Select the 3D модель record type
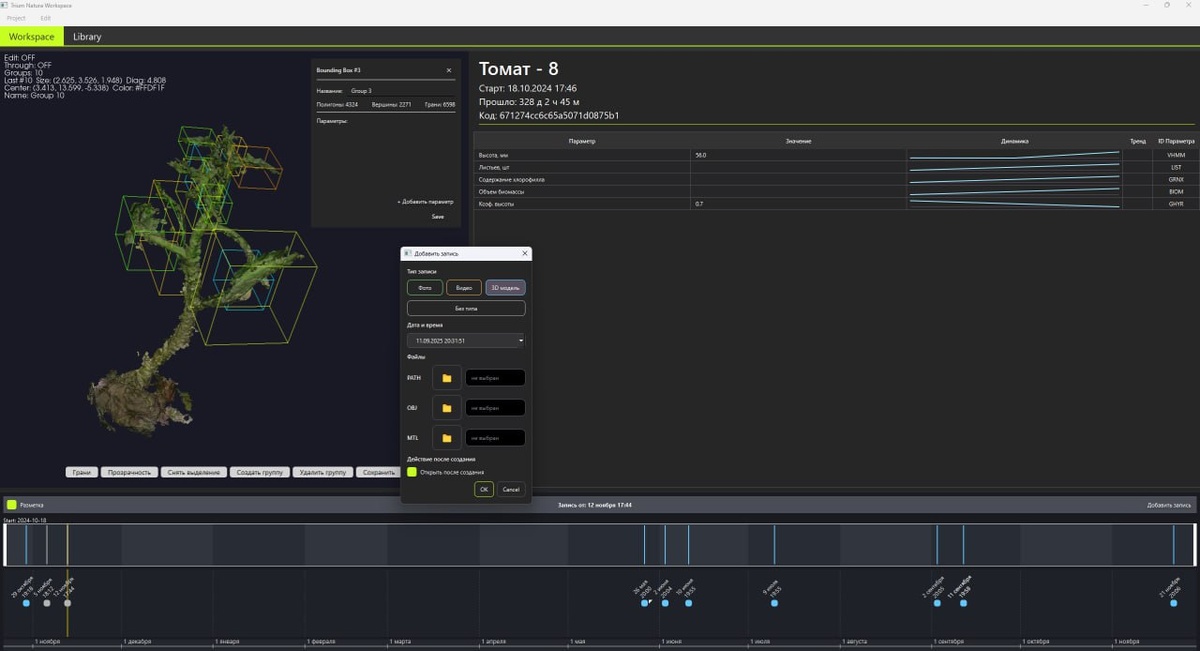 click(505, 287)
